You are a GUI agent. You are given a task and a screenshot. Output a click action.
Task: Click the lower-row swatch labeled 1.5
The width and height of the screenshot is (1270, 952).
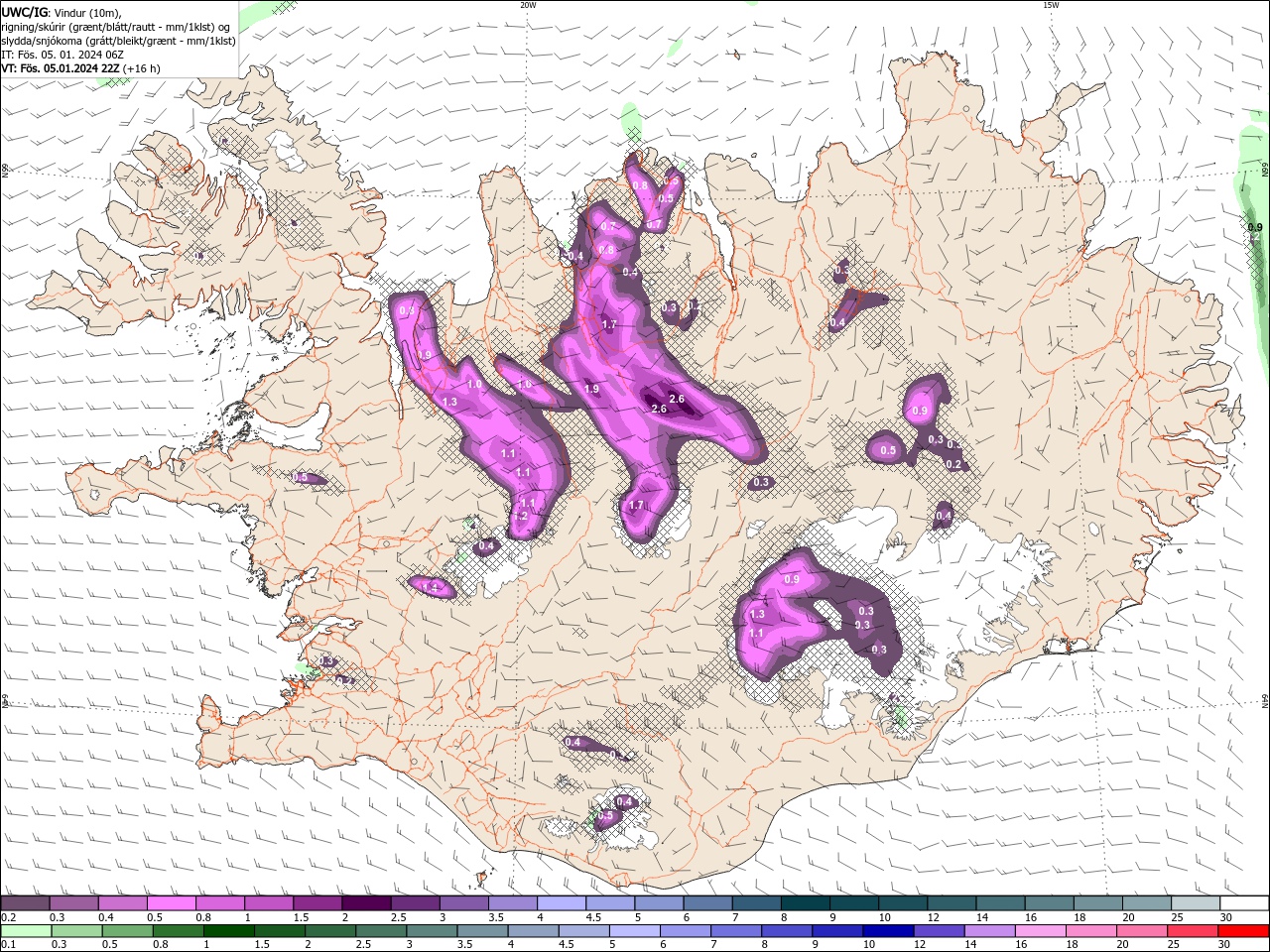click(278, 931)
